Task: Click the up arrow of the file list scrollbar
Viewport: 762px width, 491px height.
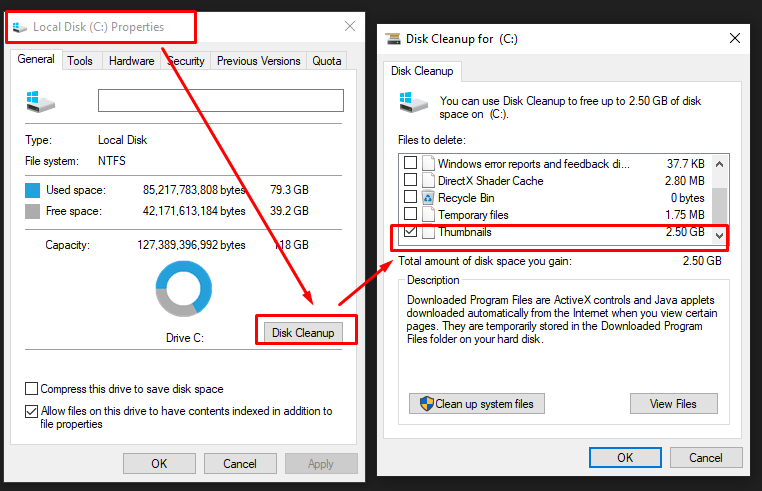Action: click(720, 164)
